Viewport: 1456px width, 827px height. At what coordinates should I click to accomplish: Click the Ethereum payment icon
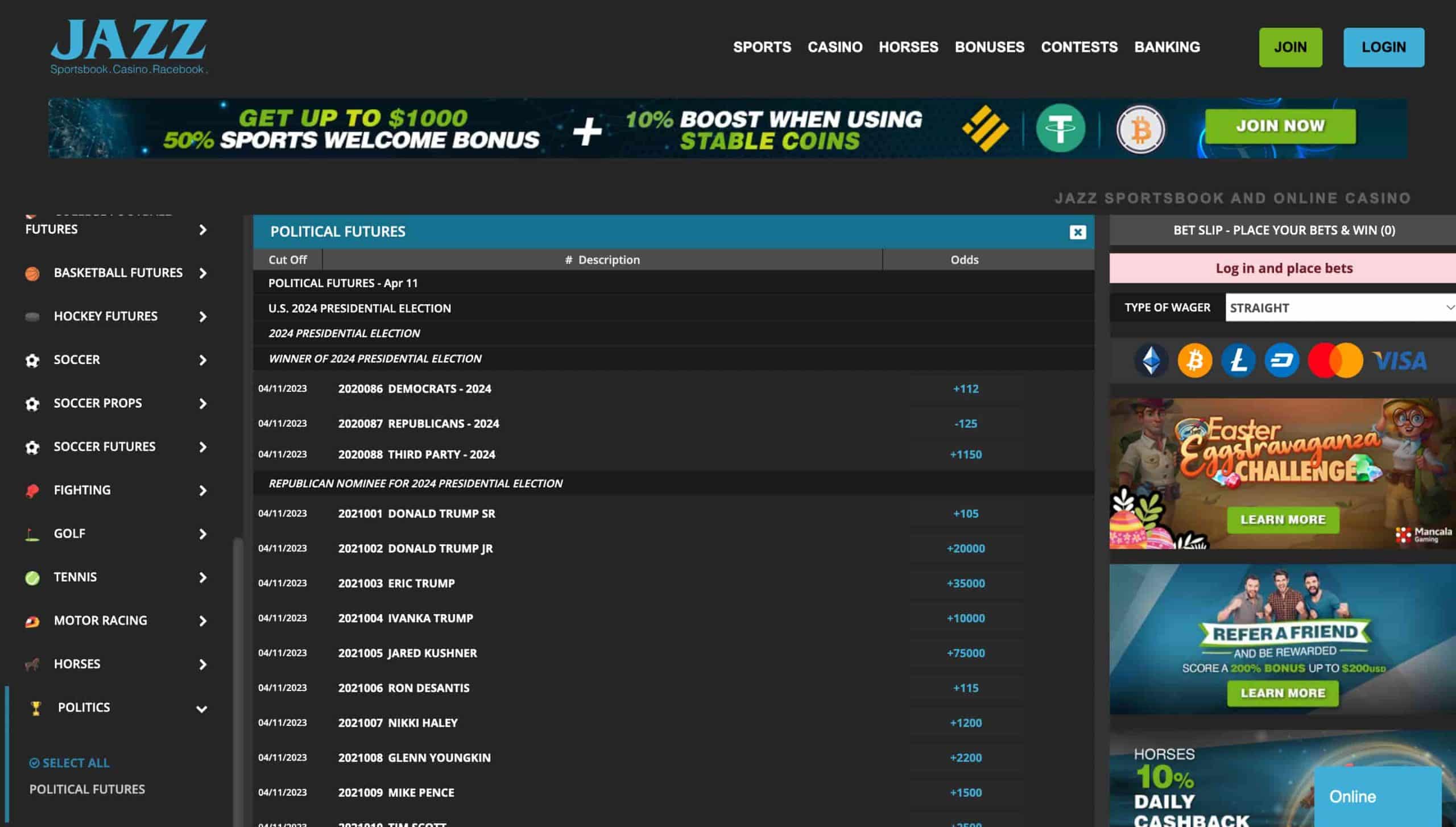[x=1151, y=361]
